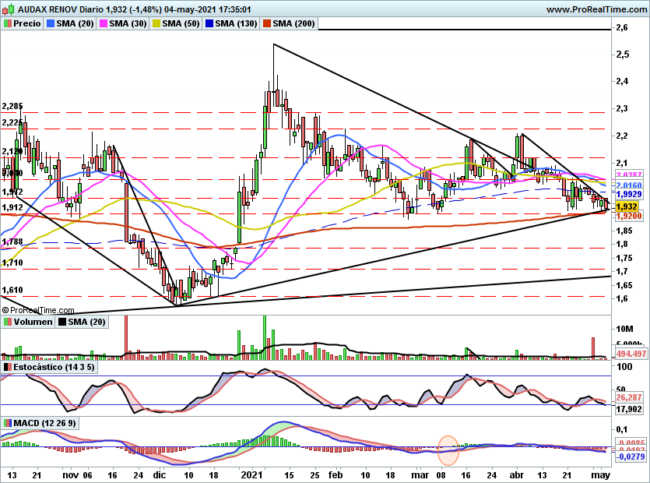Click the dic date label on time axis

(x=160, y=475)
